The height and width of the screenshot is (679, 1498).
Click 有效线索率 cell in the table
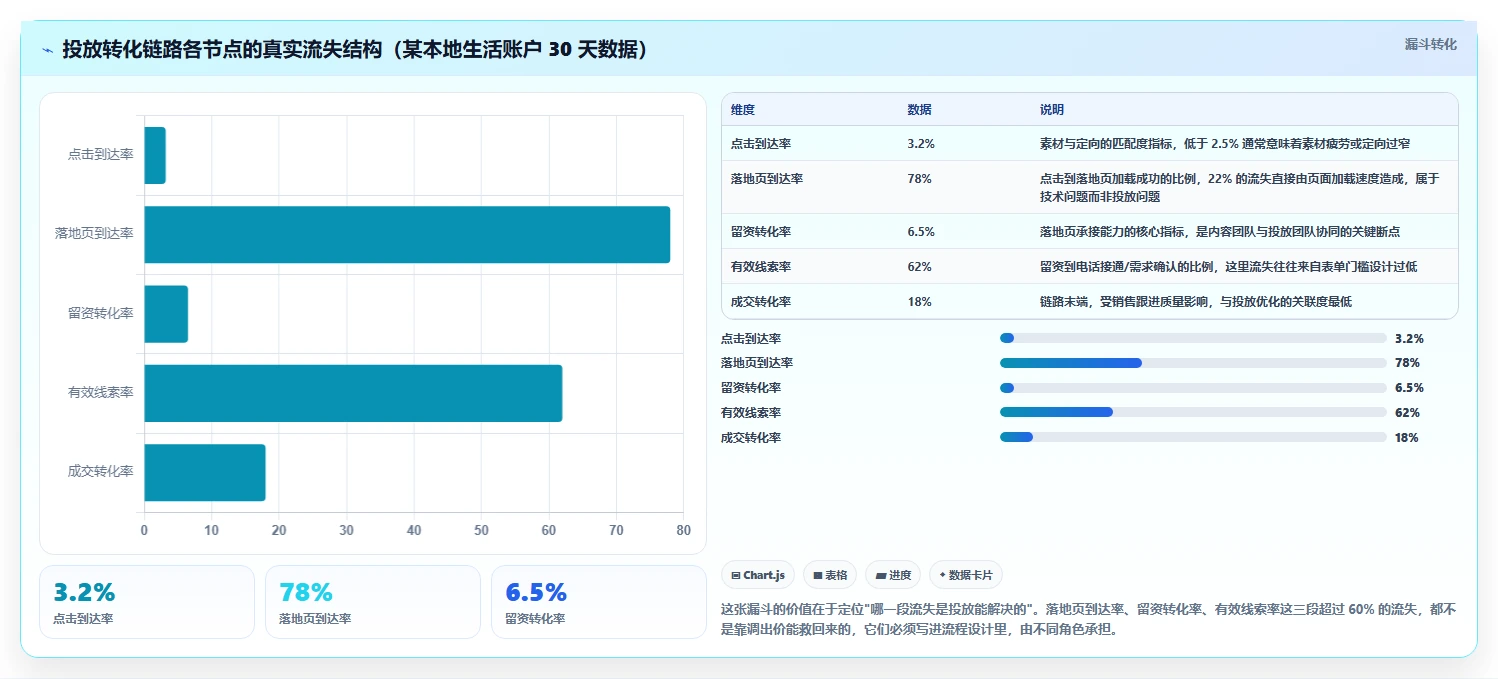761,266
